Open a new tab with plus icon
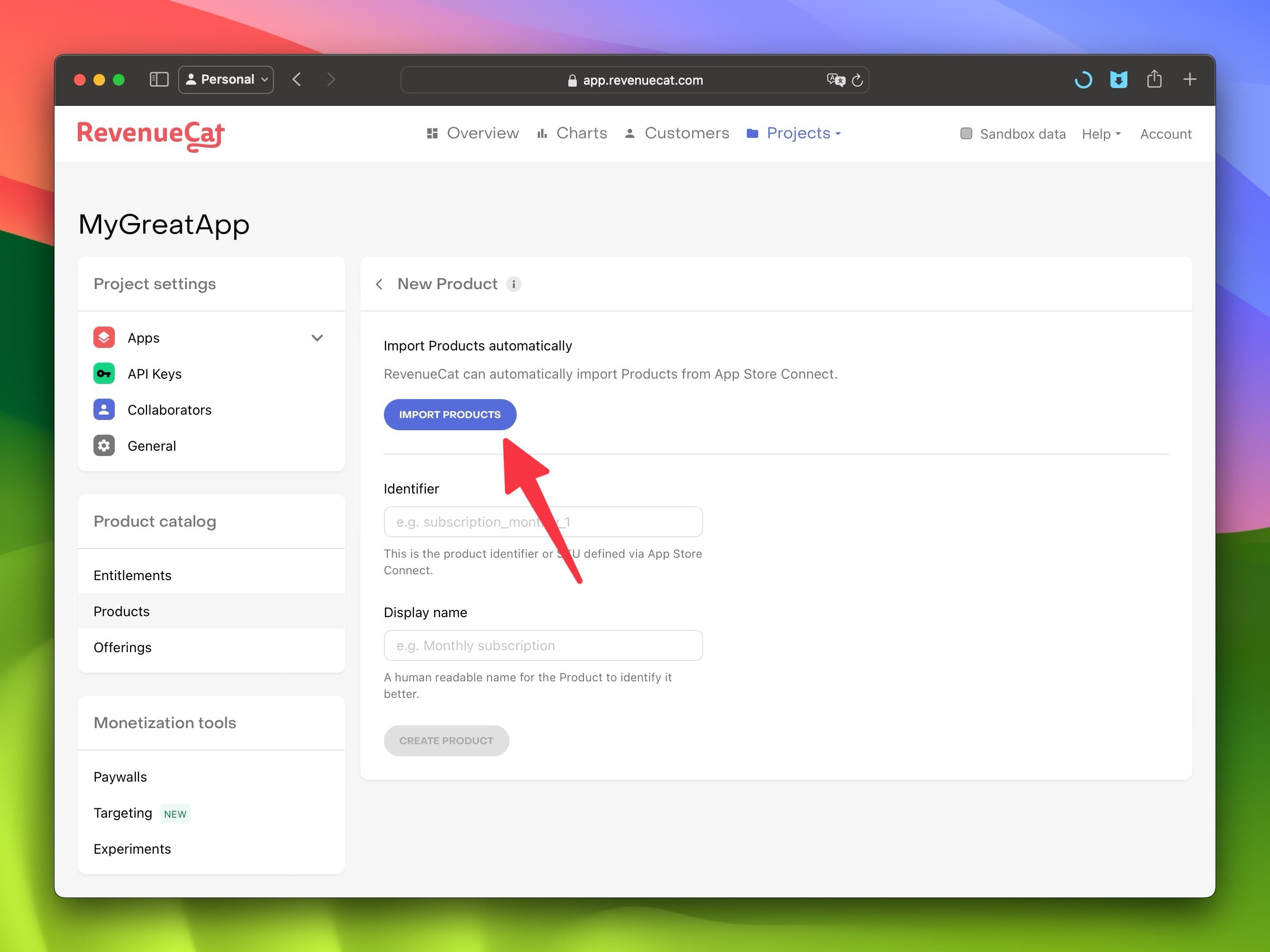This screenshot has height=952, width=1270. tap(1190, 79)
